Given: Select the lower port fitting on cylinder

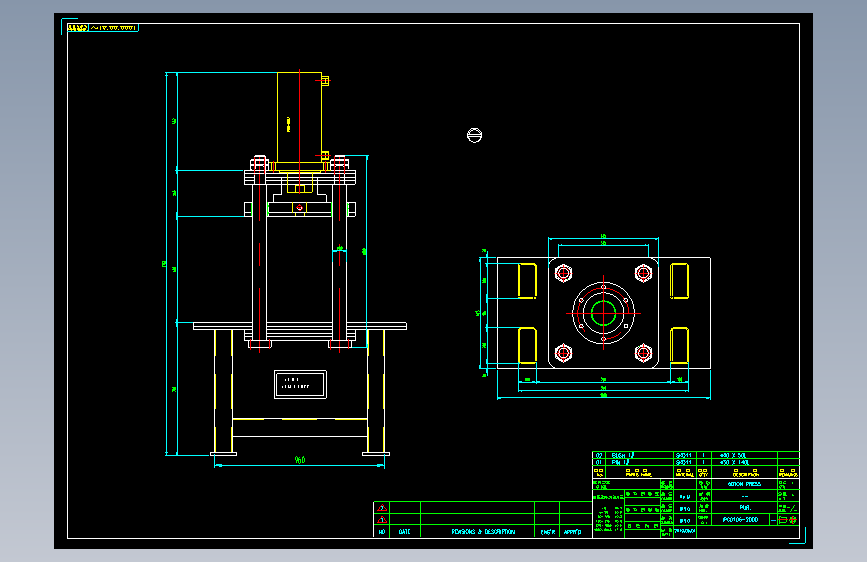Looking at the screenshot, I should pyautogui.click(x=325, y=155).
